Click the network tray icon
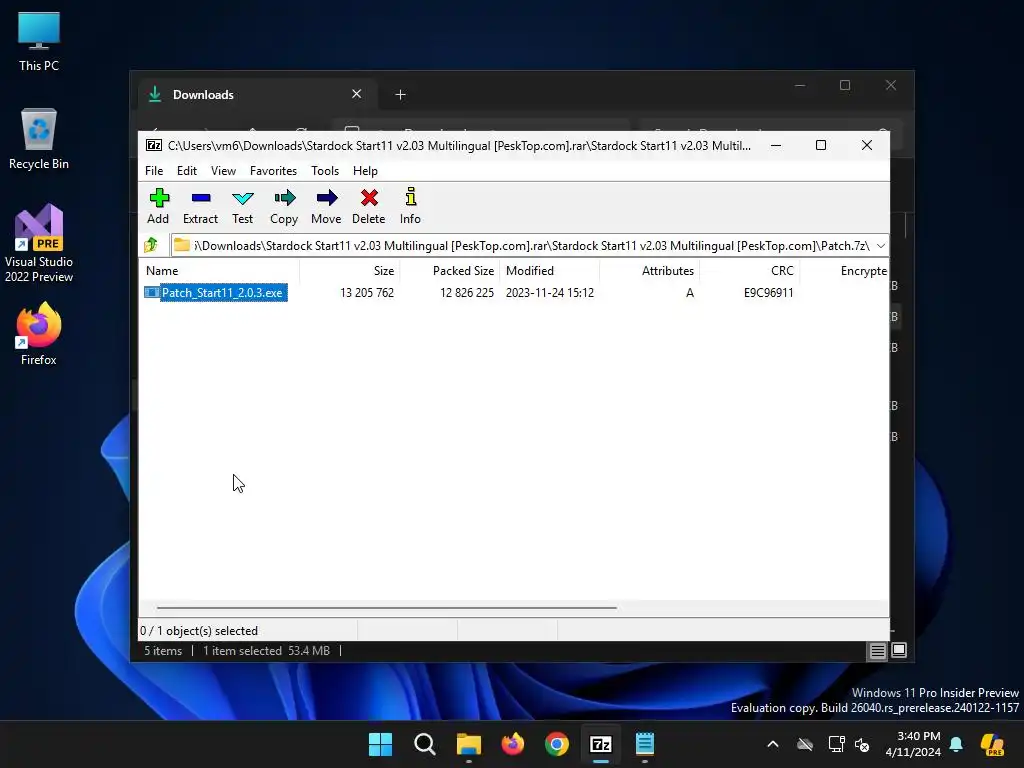 tap(837, 744)
